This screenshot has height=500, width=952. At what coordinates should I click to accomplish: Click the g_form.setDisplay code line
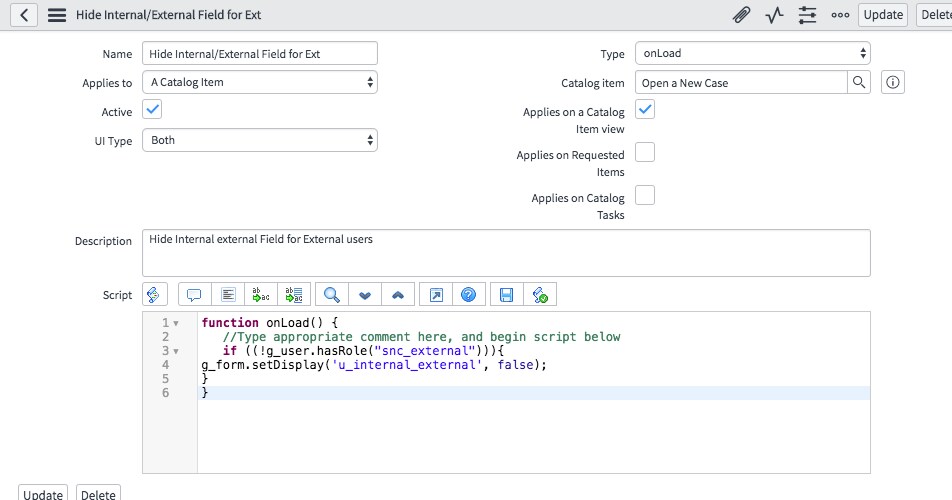[374, 365]
